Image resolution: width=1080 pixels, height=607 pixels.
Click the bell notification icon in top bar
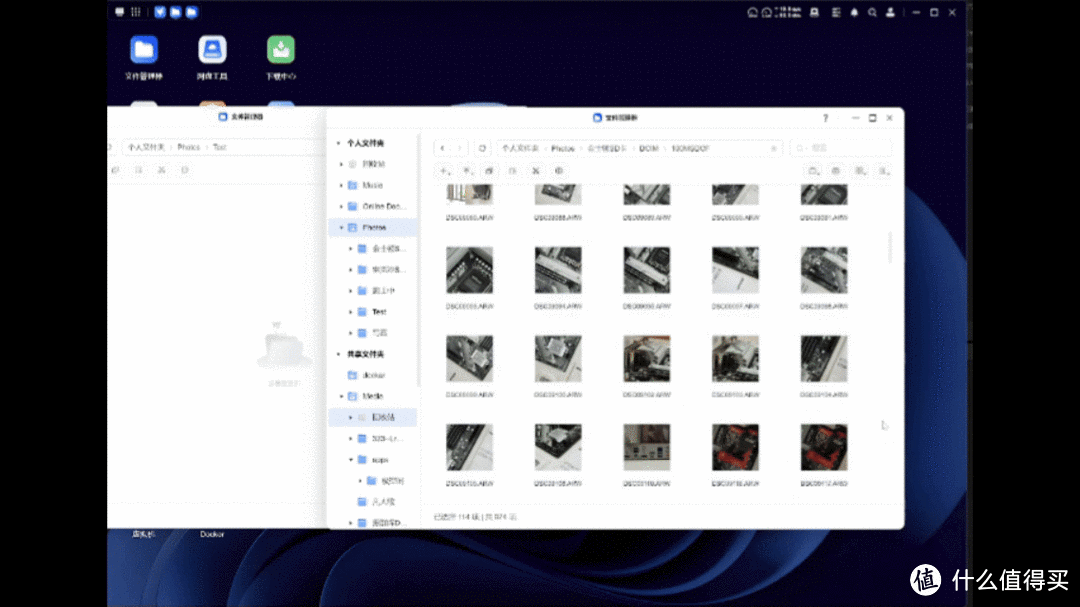click(x=854, y=13)
